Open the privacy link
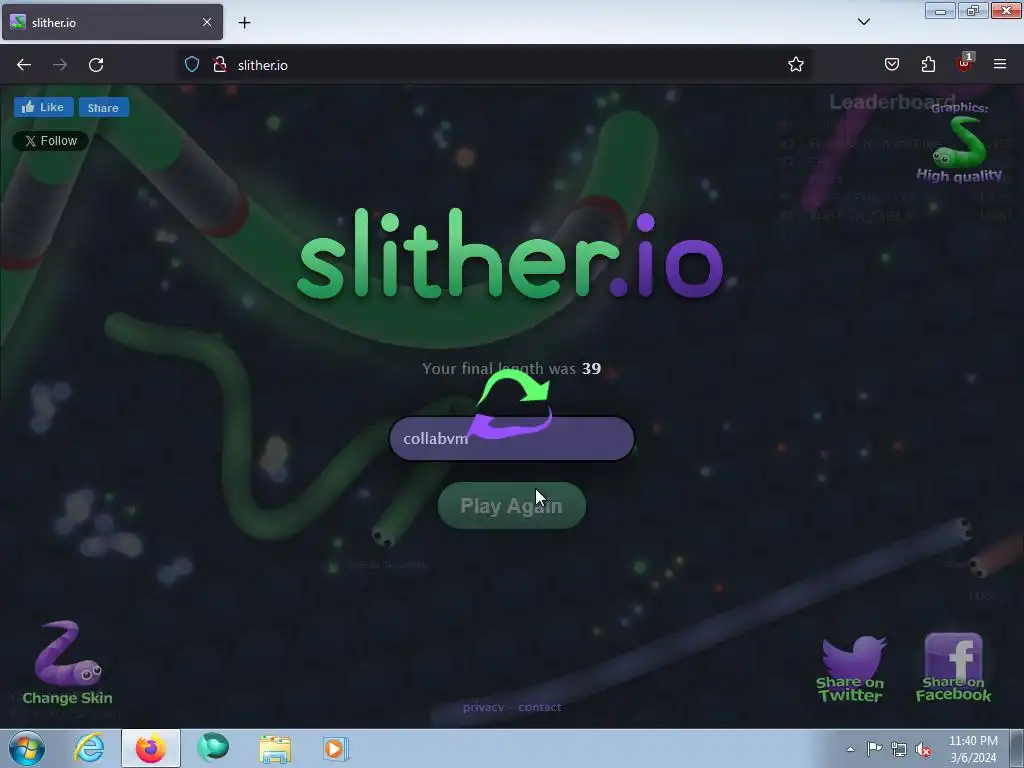This screenshot has width=1024, height=768. click(x=483, y=707)
